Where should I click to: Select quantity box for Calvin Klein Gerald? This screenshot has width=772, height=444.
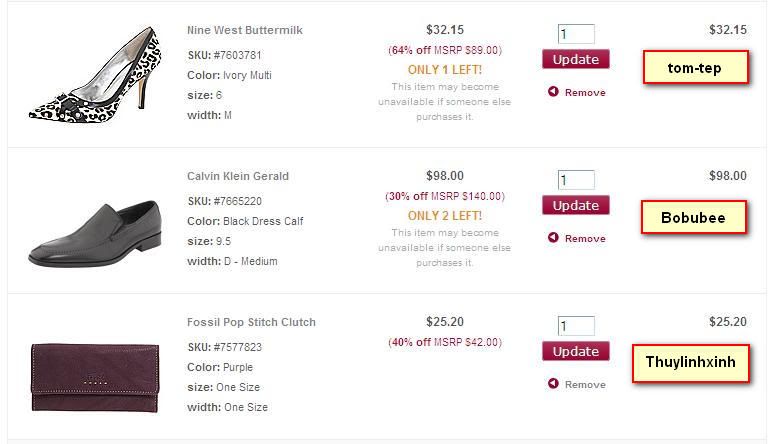[576, 180]
